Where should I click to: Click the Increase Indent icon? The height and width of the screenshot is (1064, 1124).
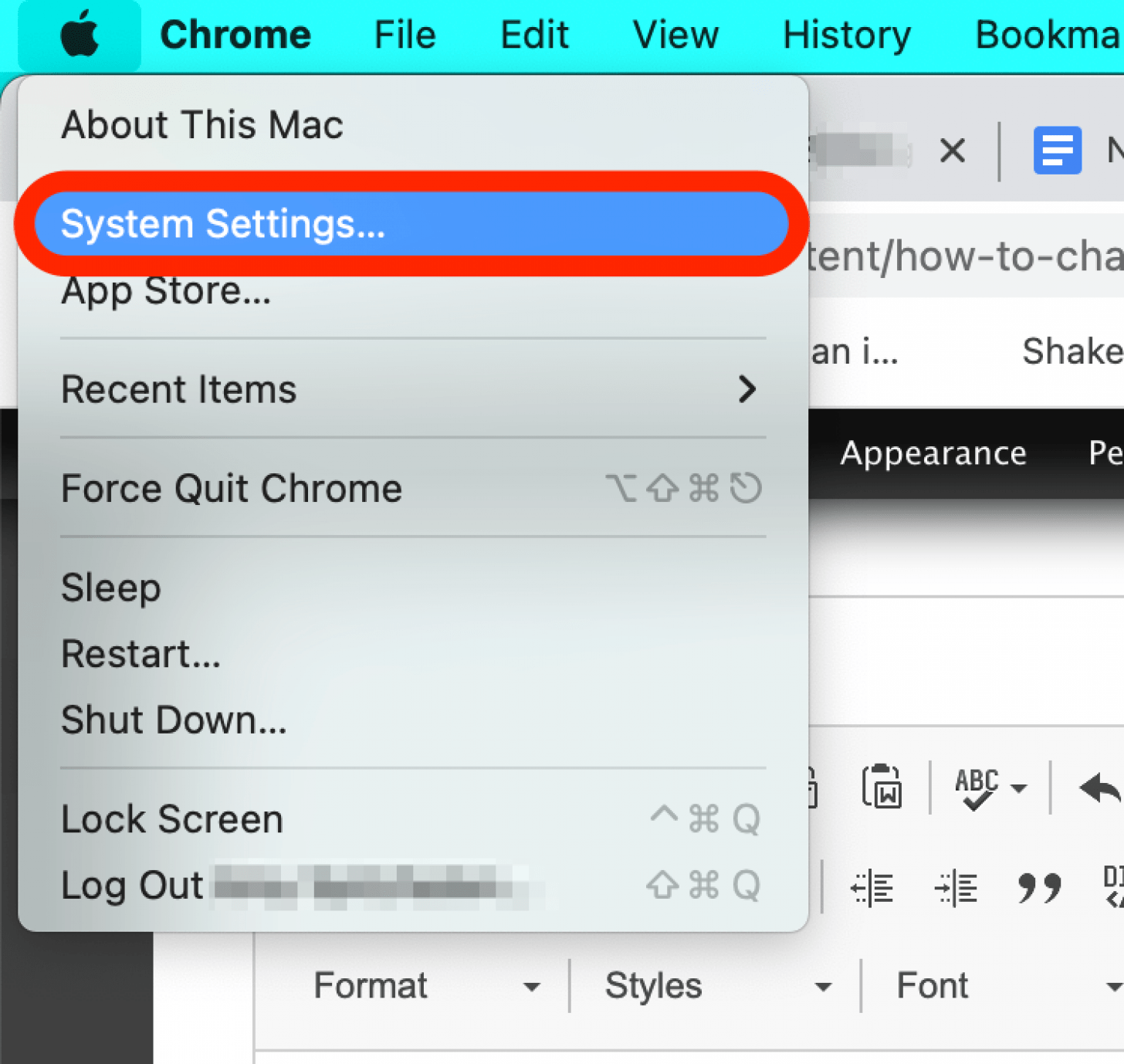coord(956,887)
